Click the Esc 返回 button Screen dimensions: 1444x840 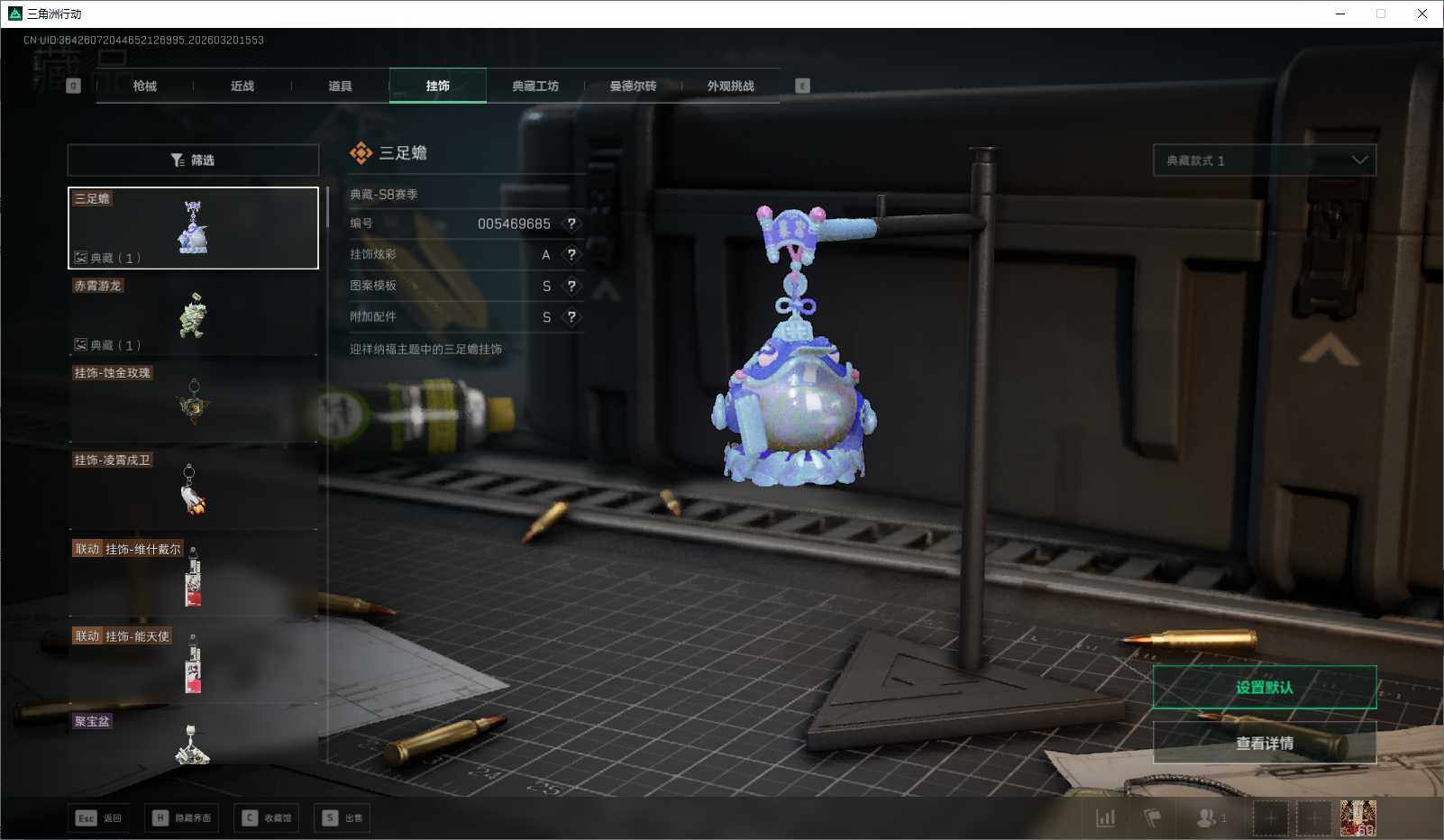tap(99, 818)
